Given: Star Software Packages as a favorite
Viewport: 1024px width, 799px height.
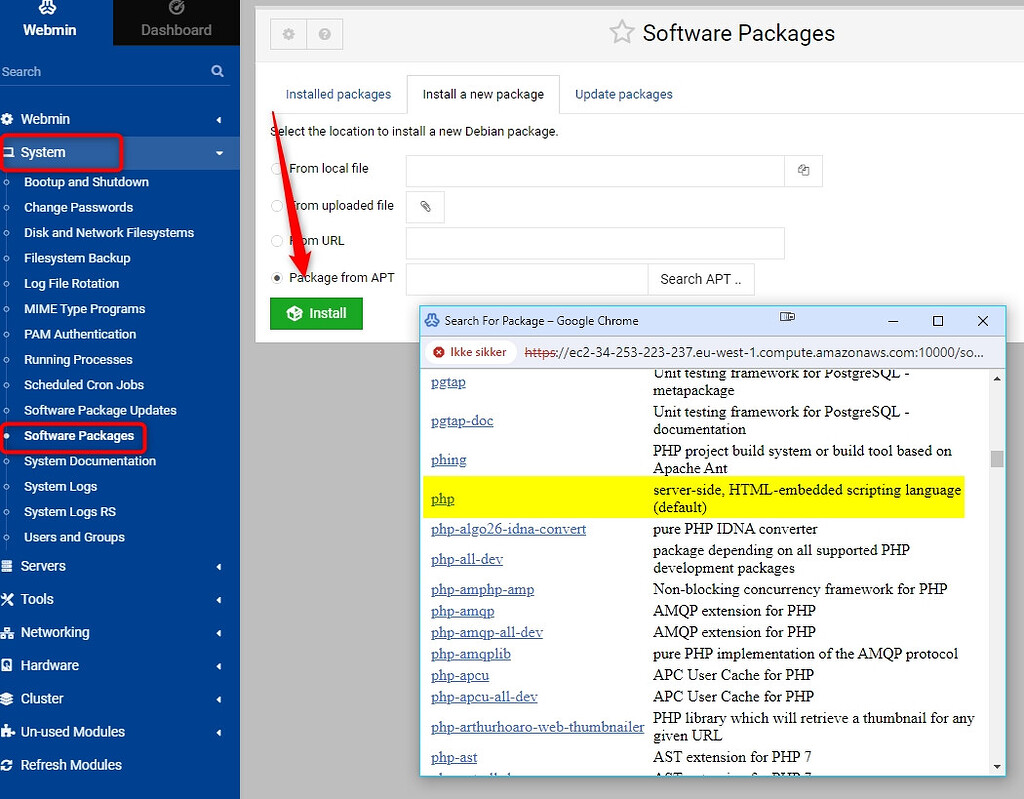Looking at the screenshot, I should 620,31.
